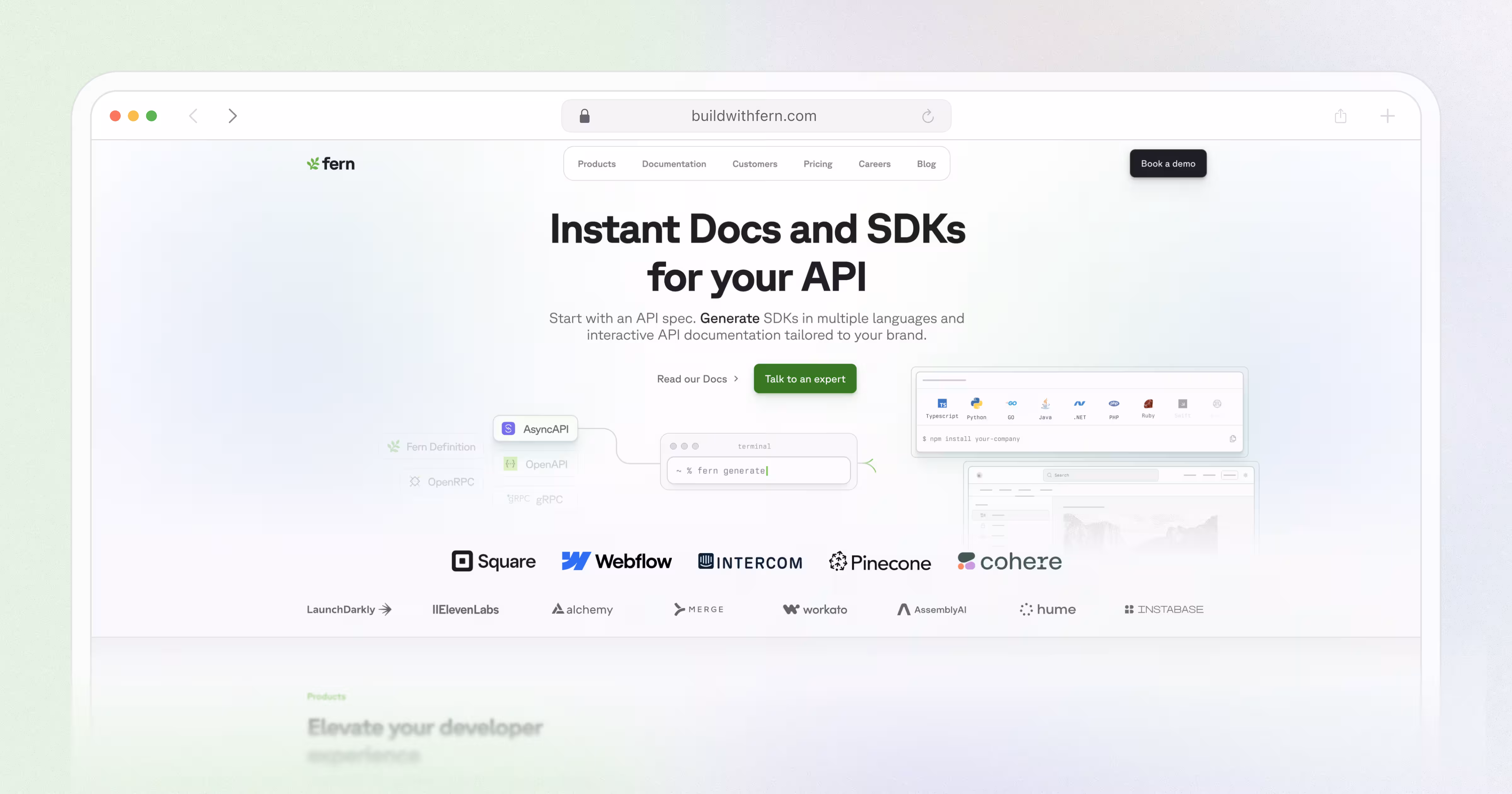Click the yellow minimize window dot
The width and height of the screenshot is (1512, 794).
coord(133,116)
